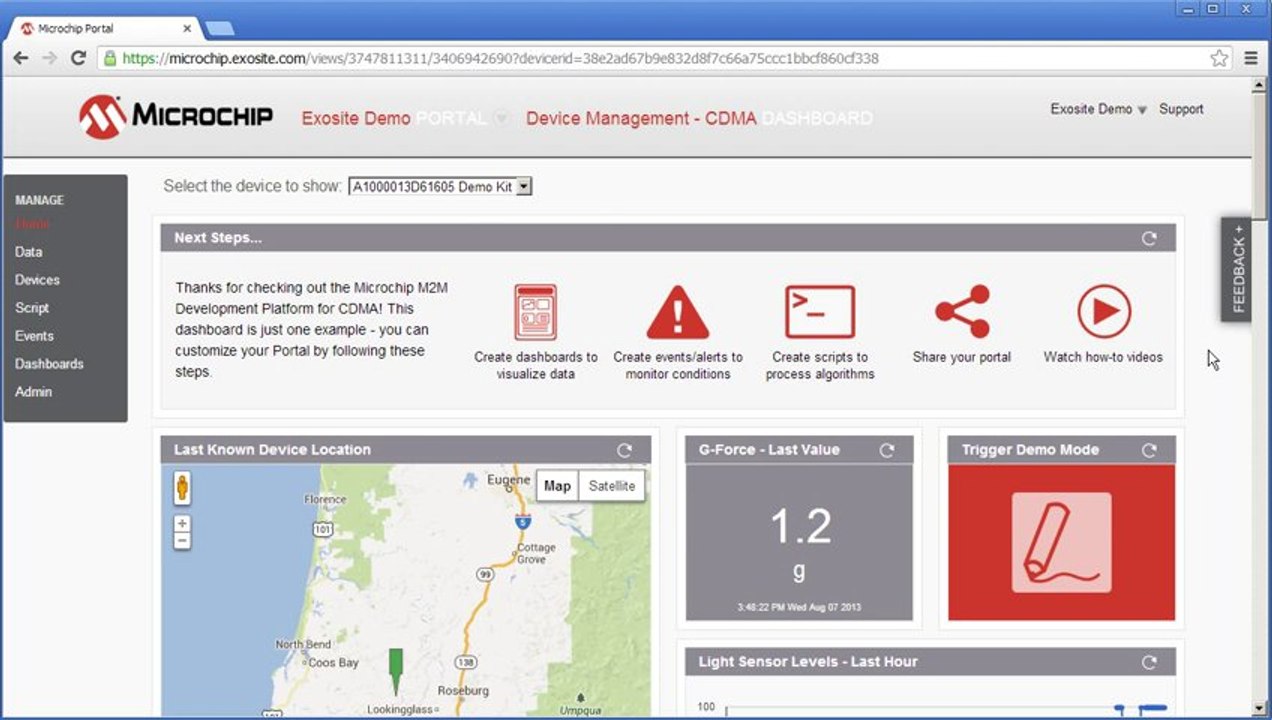This screenshot has width=1272, height=720.
Task: Switch the map to Map view
Action: pos(557,486)
